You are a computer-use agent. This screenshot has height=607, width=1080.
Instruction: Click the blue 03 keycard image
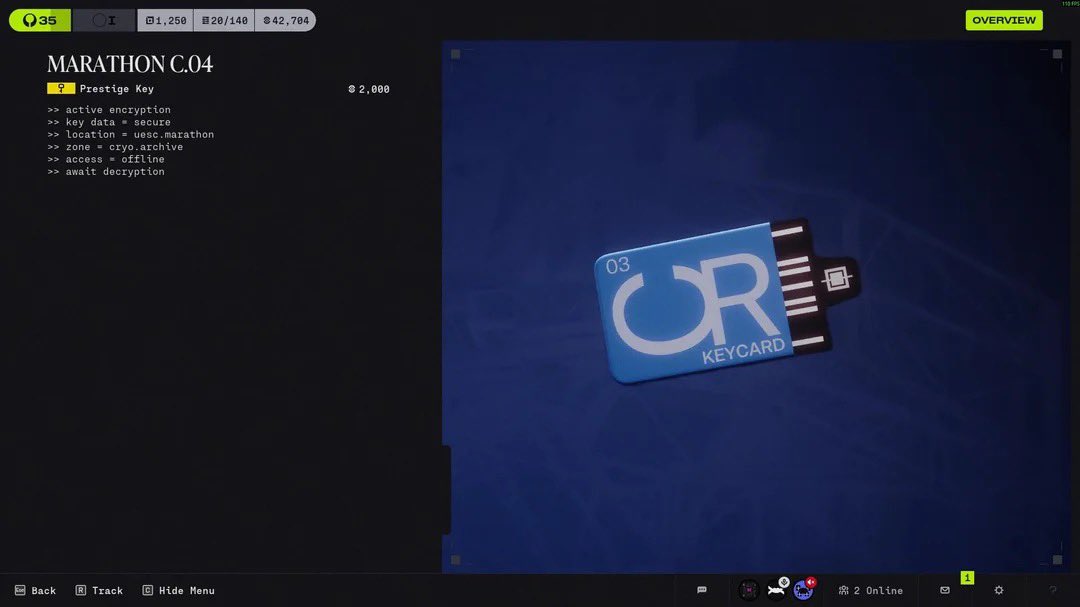(x=726, y=300)
